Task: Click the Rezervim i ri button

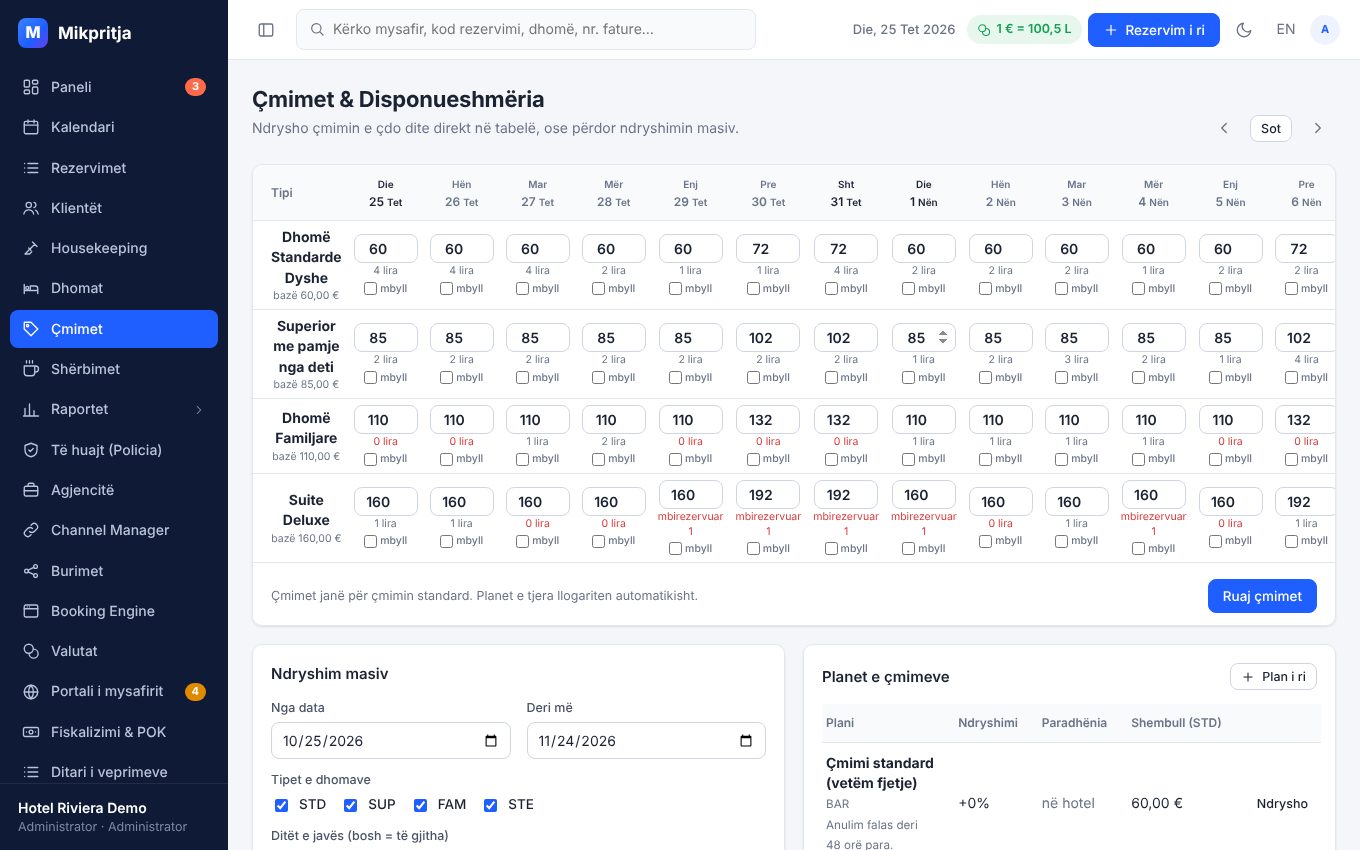Action: 1154,30
